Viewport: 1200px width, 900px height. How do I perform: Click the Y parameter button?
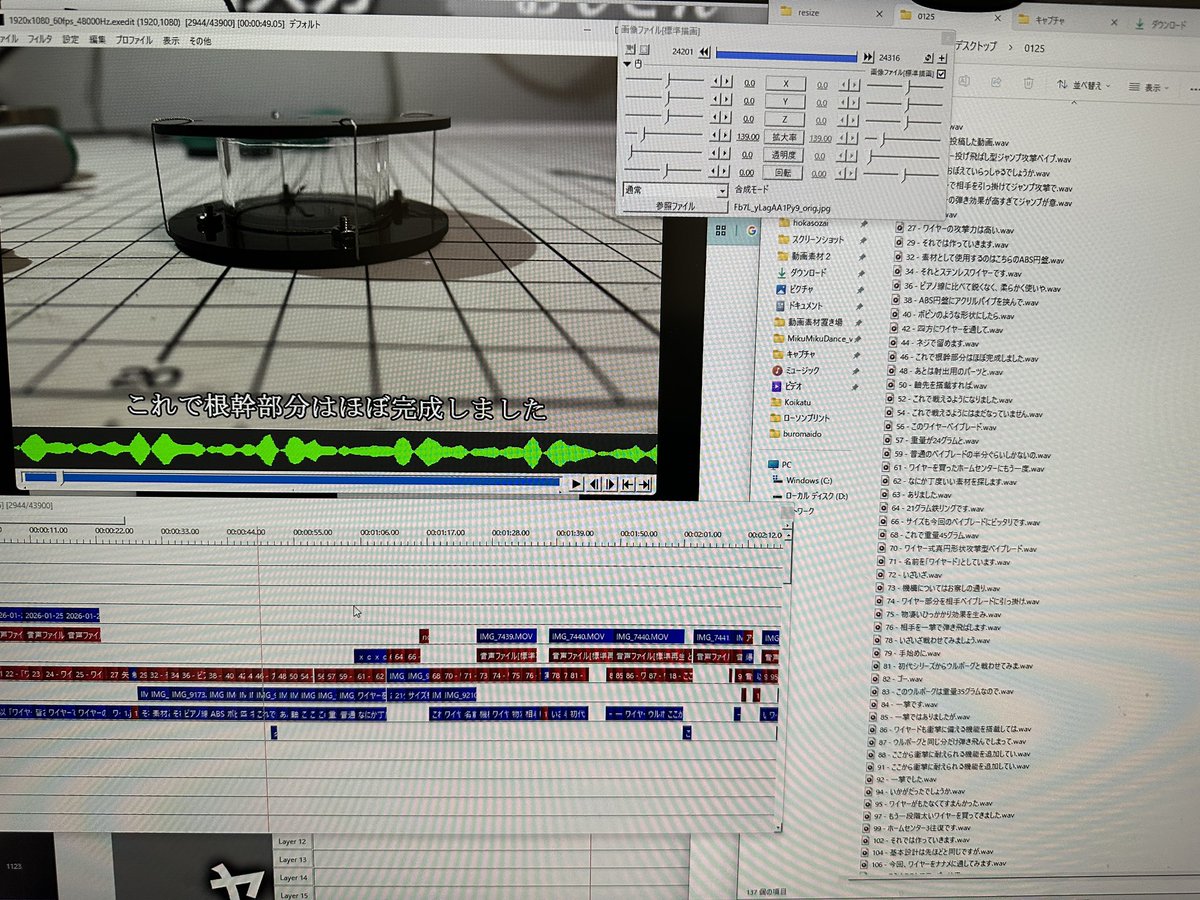coord(786,102)
